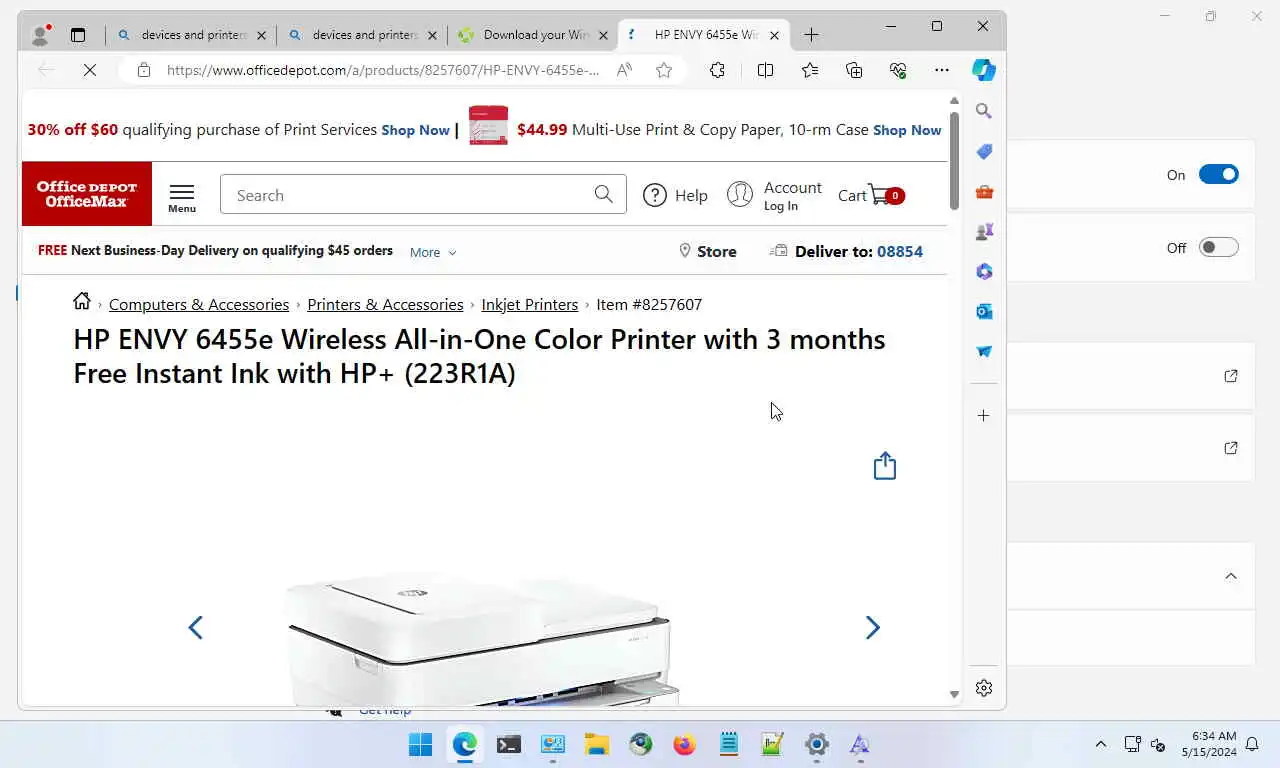Open Favorites list icon in toolbar
The width and height of the screenshot is (1280, 768).
point(810,70)
